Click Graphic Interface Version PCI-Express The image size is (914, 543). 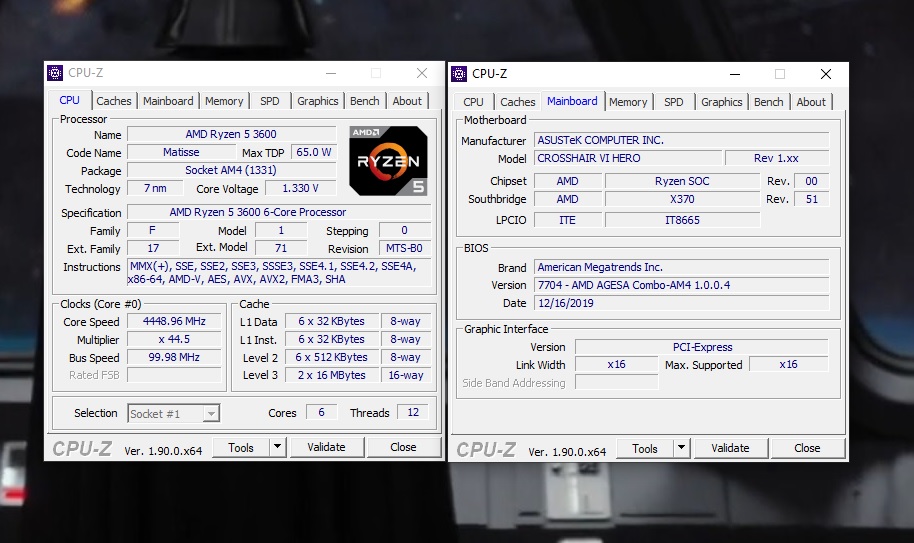[x=702, y=347]
